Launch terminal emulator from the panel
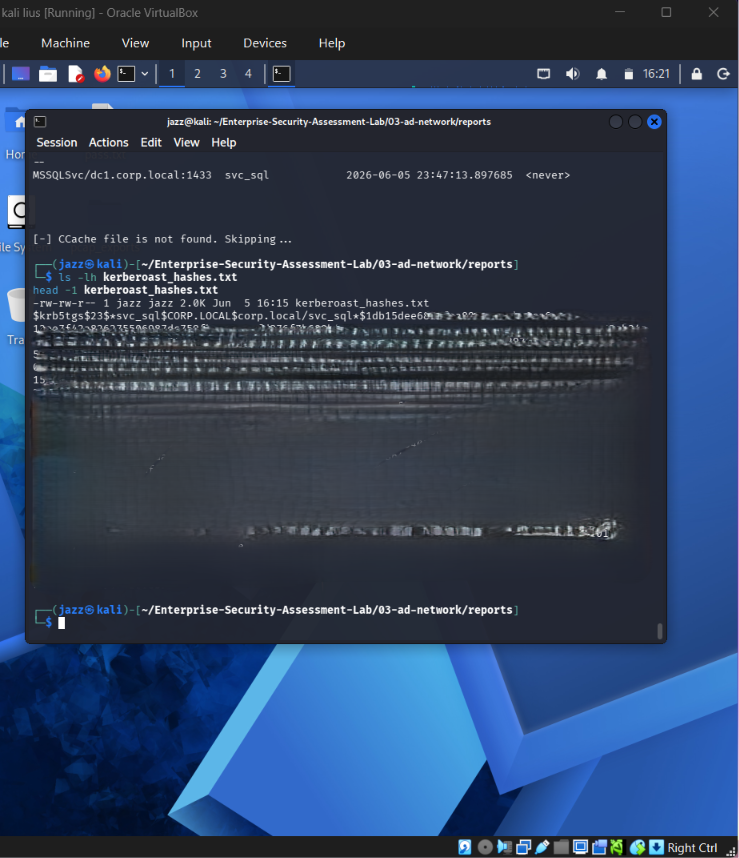Screen dimensions: 739x858 point(126,74)
